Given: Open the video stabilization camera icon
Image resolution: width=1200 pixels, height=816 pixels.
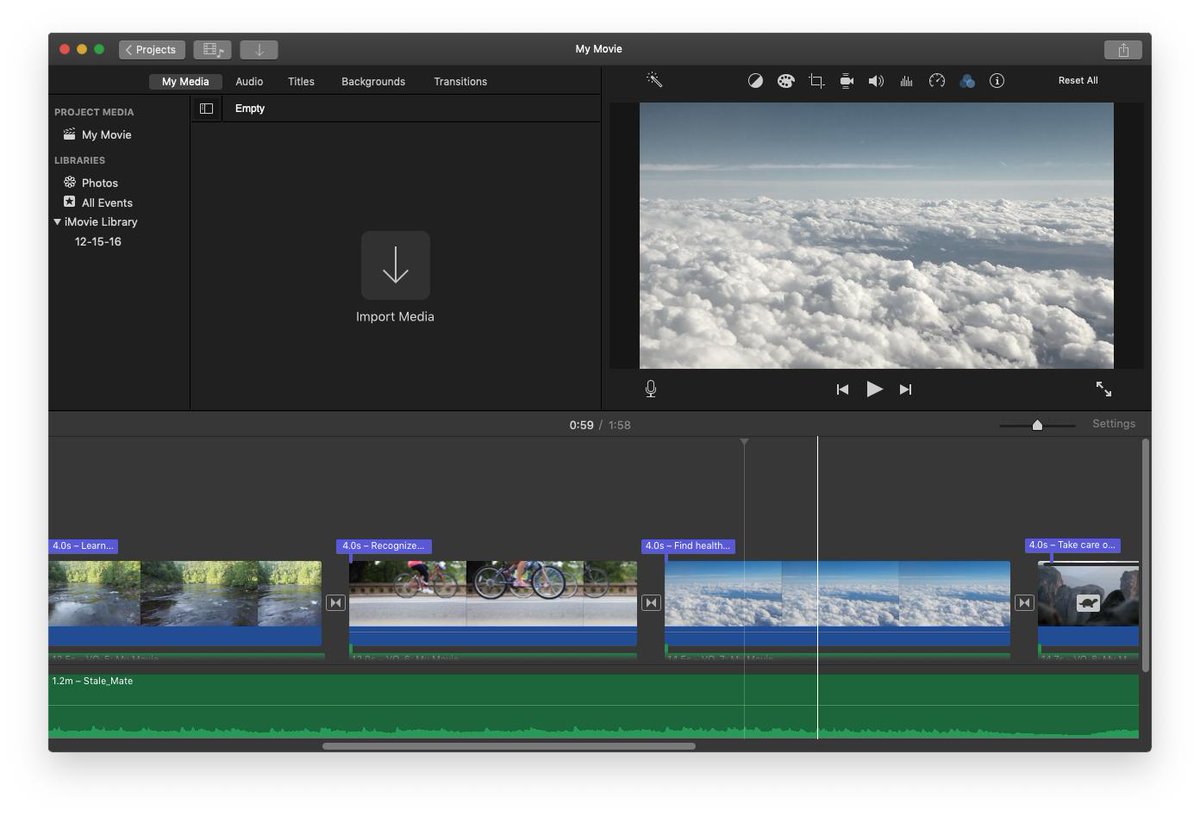Looking at the screenshot, I should (846, 81).
